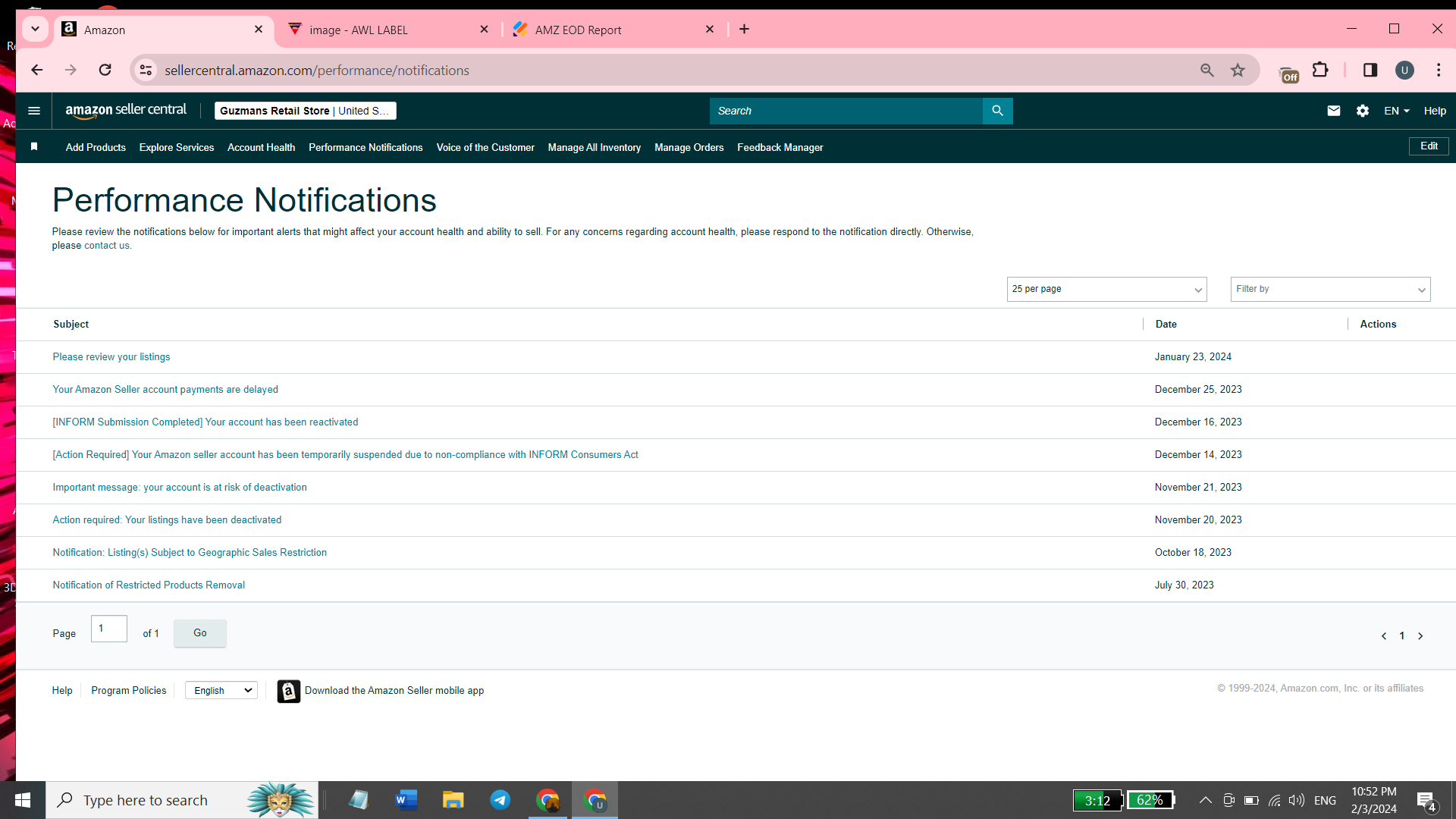Open the hamburger navigation menu
This screenshot has width=1456, height=819.
[34, 111]
